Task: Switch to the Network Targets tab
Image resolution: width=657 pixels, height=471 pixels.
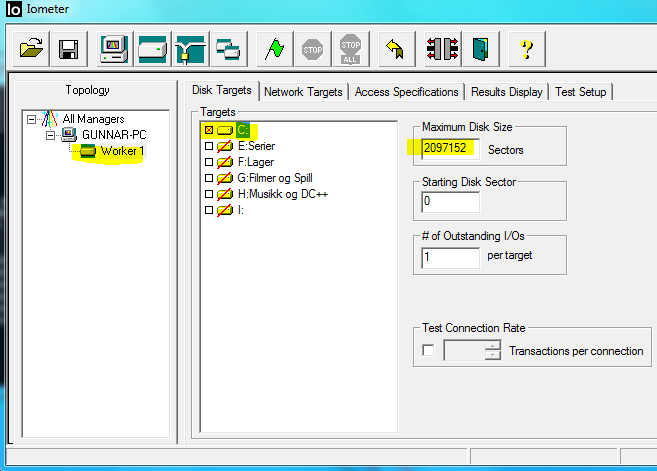Action: point(303,92)
